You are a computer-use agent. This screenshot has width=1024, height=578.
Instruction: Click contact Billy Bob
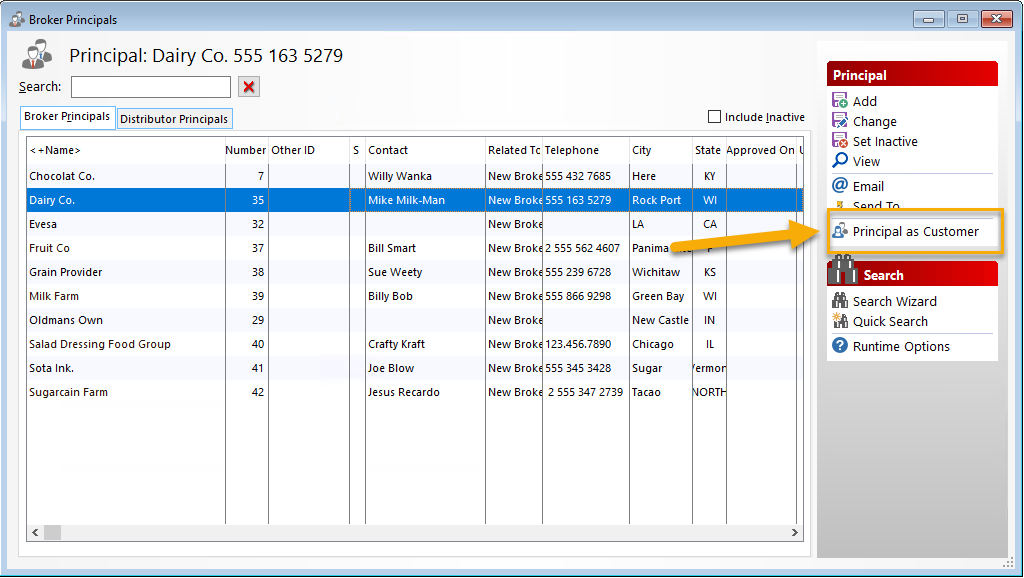point(391,297)
